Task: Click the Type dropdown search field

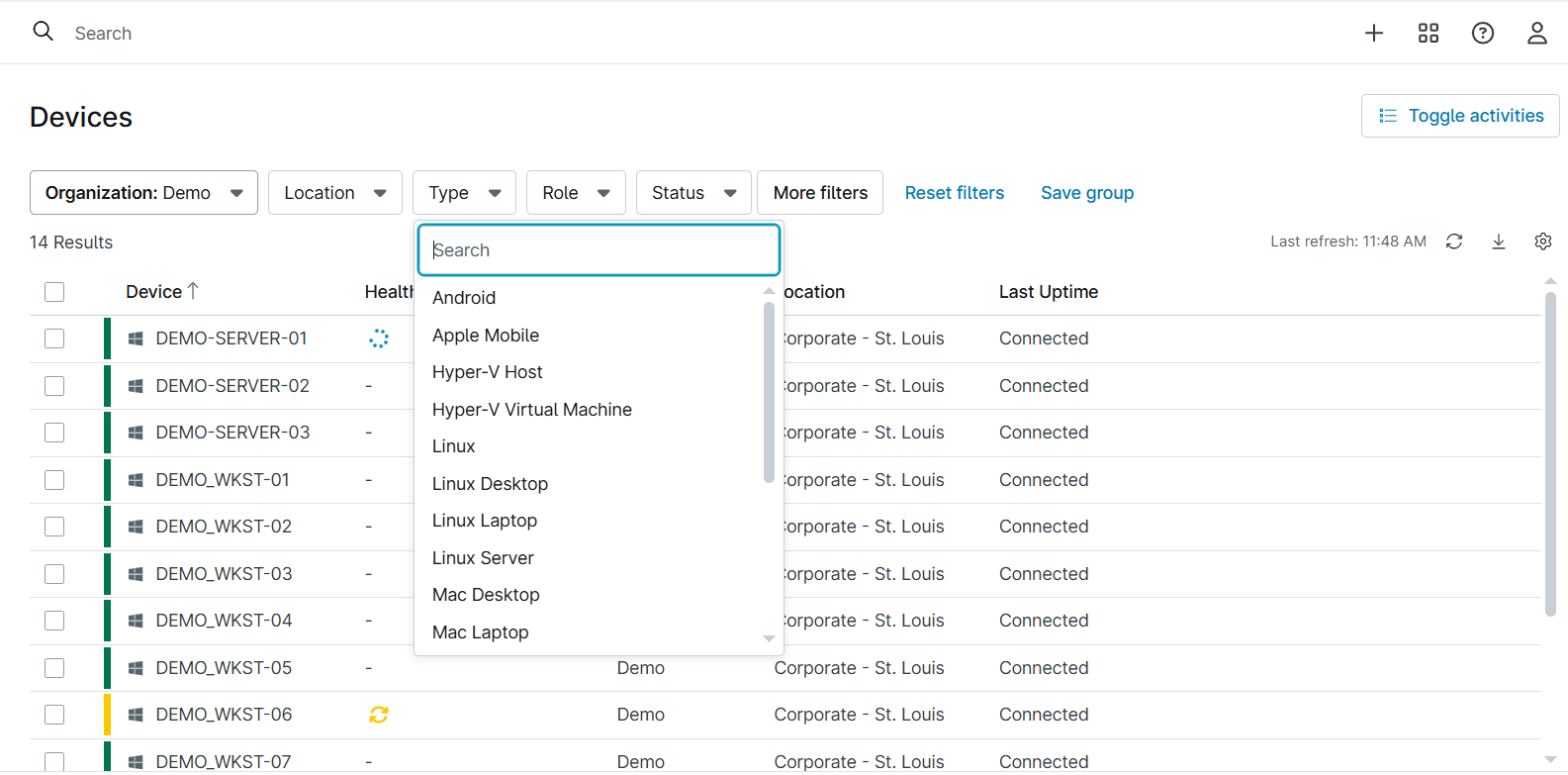Action: point(600,250)
